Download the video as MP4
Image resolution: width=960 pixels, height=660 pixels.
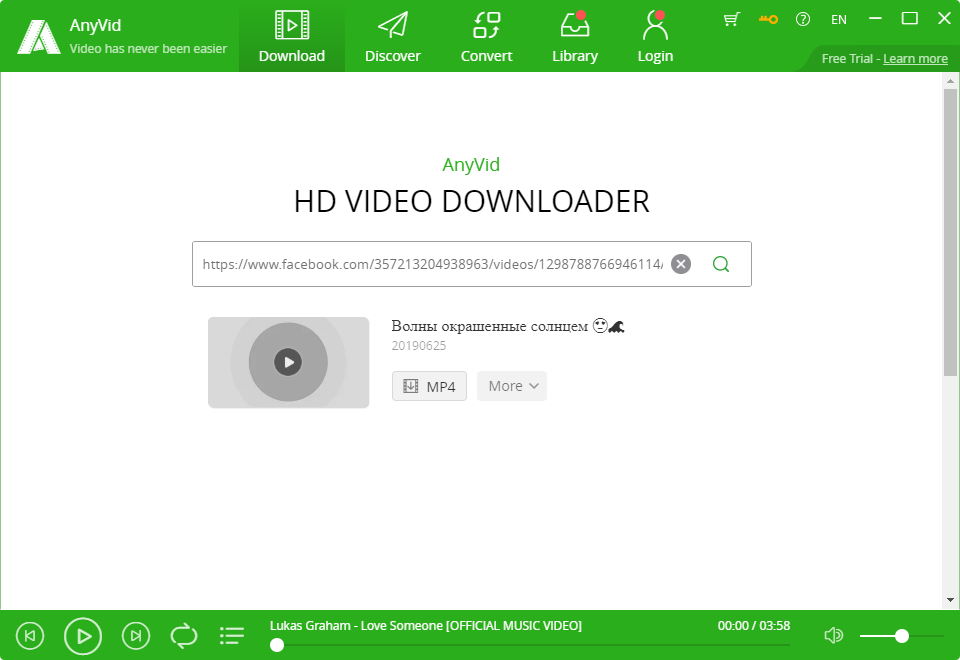(429, 386)
